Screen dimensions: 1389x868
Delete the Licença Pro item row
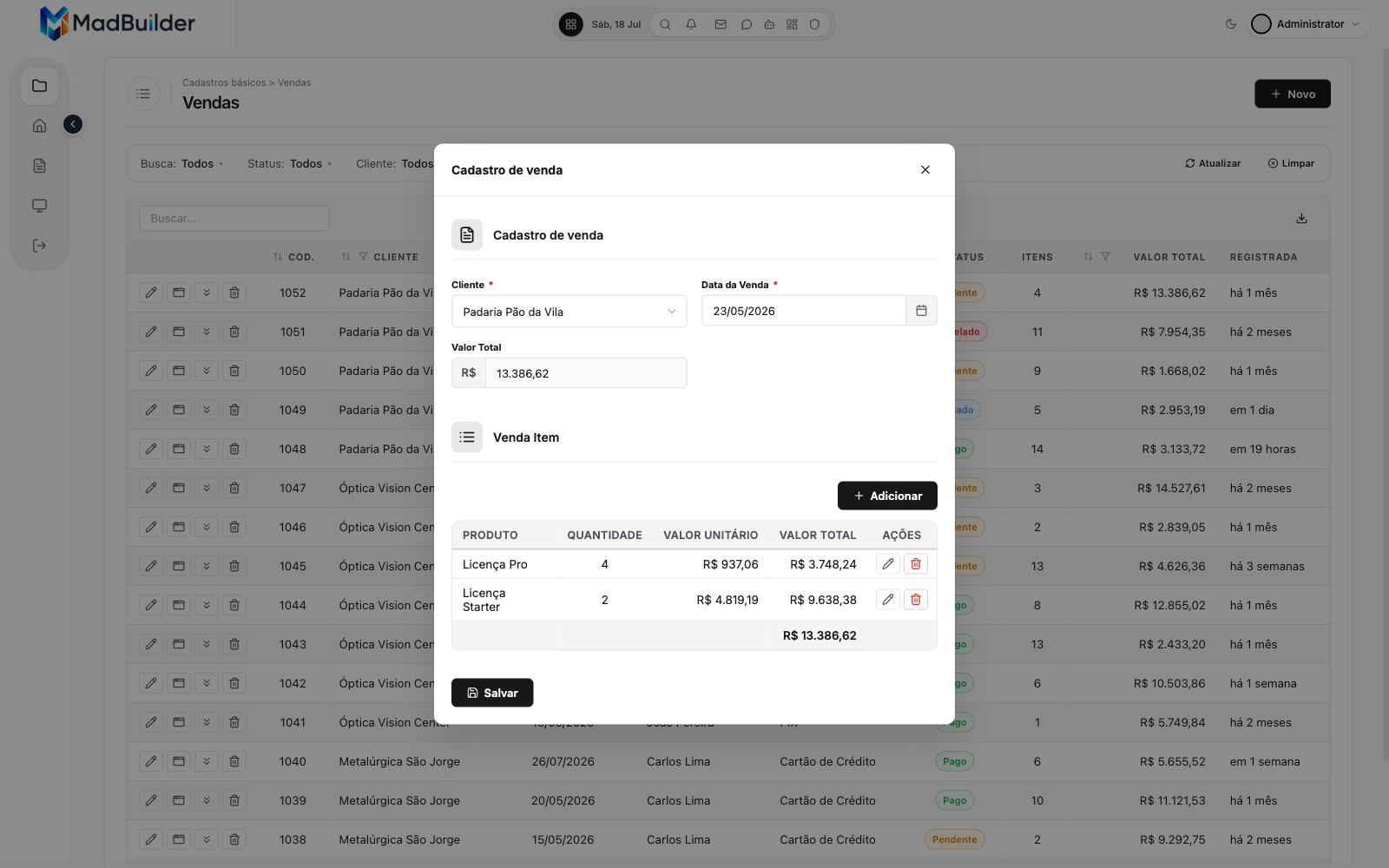pos(915,564)
